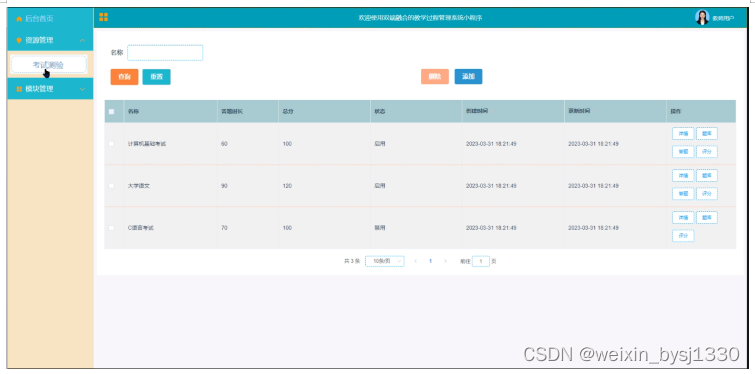Open 详情 for 计算机基础考试
The image size is (755, 374).
click(x=683, y=134)
